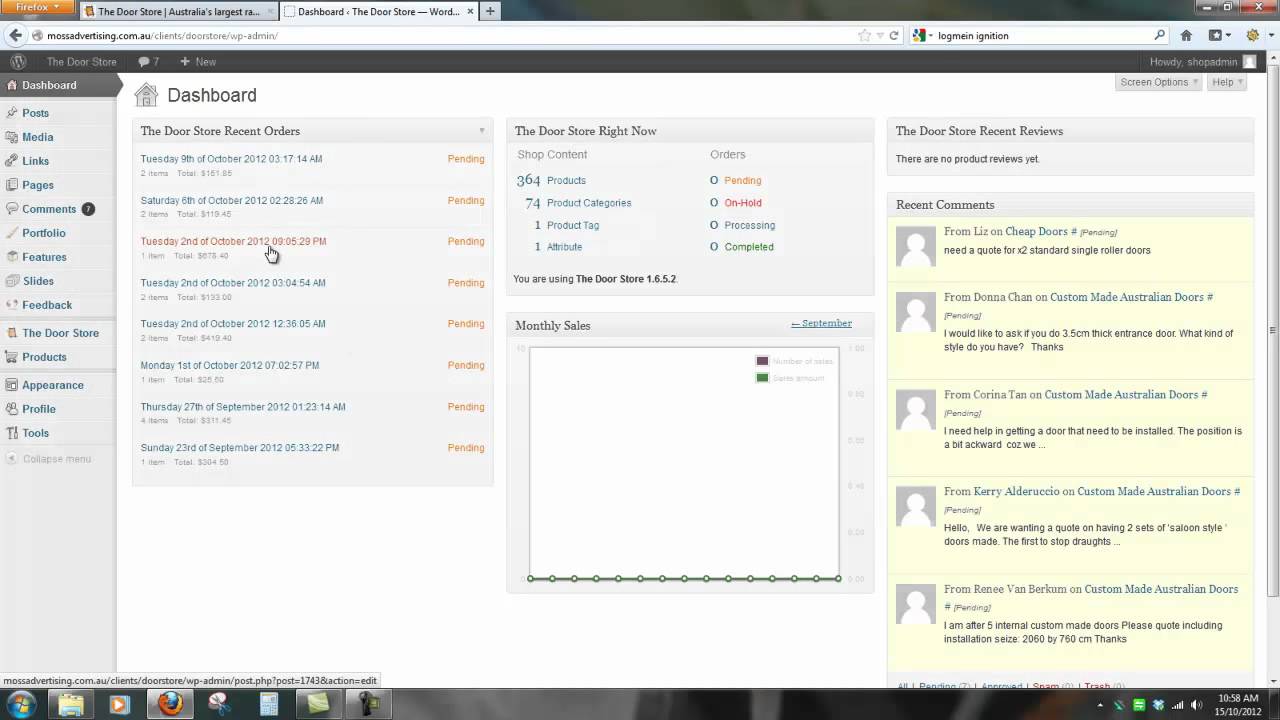Click the Firefox home icon
Screen dimensions: 1280x720
[x=1186, y=35]
